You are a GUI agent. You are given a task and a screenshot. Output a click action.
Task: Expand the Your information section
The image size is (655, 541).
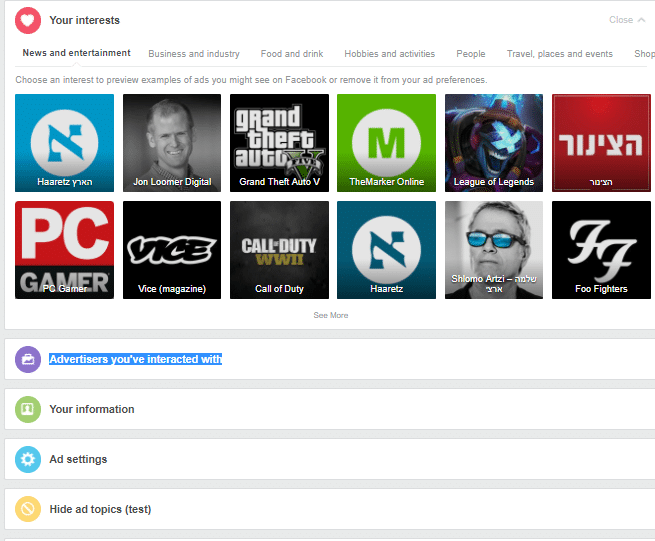pos(330,409)
